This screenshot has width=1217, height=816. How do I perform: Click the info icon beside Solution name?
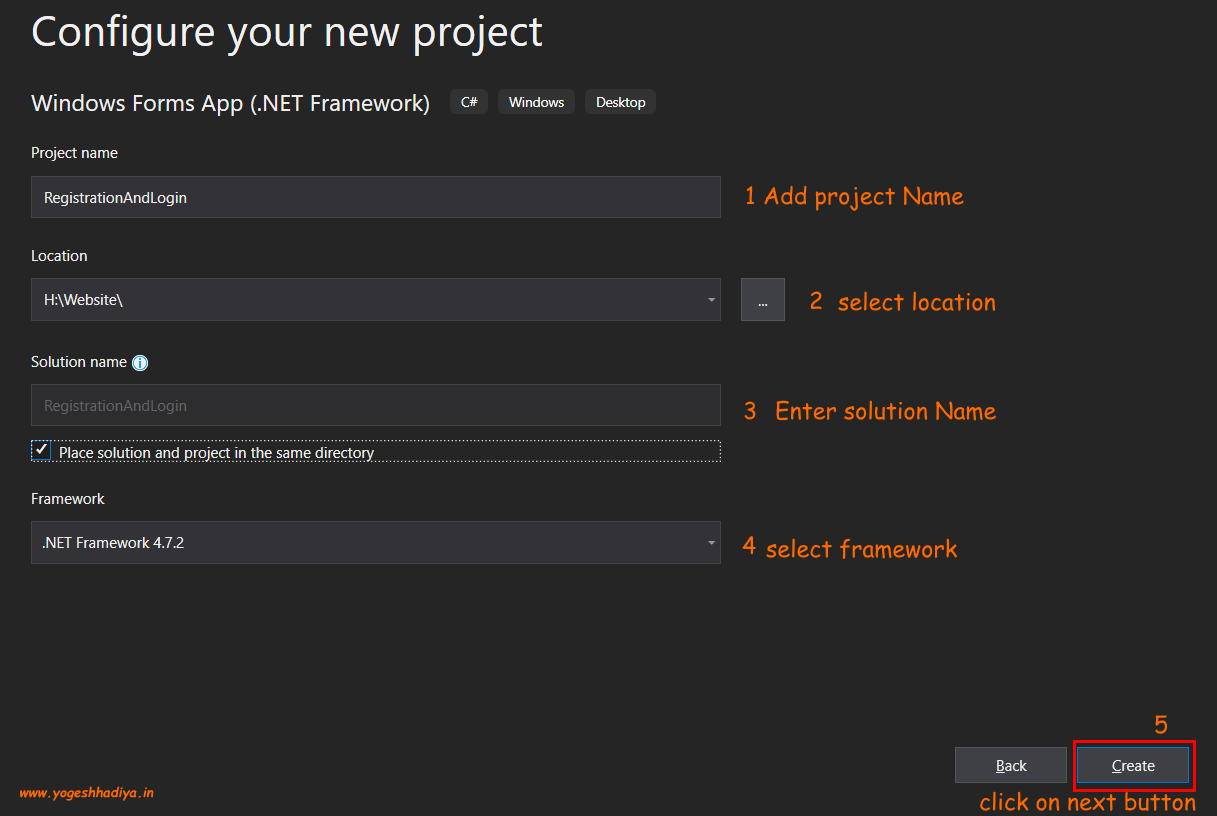(140, 363)
